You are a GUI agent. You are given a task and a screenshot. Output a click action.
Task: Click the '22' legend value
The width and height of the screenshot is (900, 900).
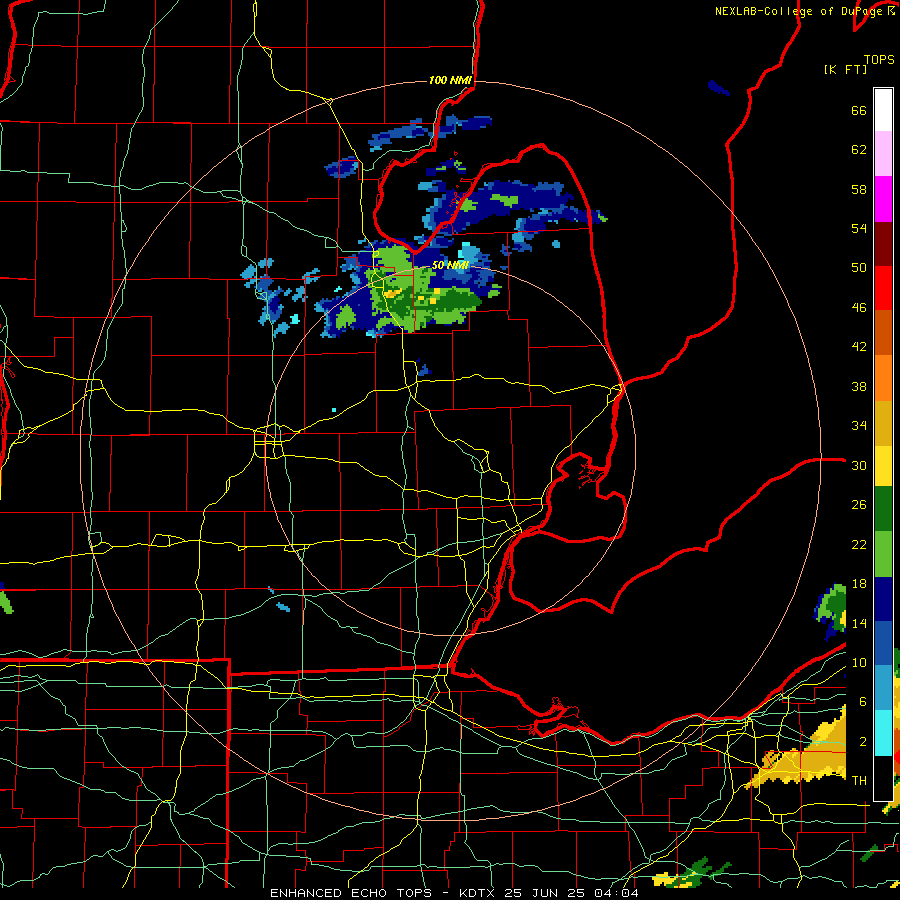(x=859, y=544)
